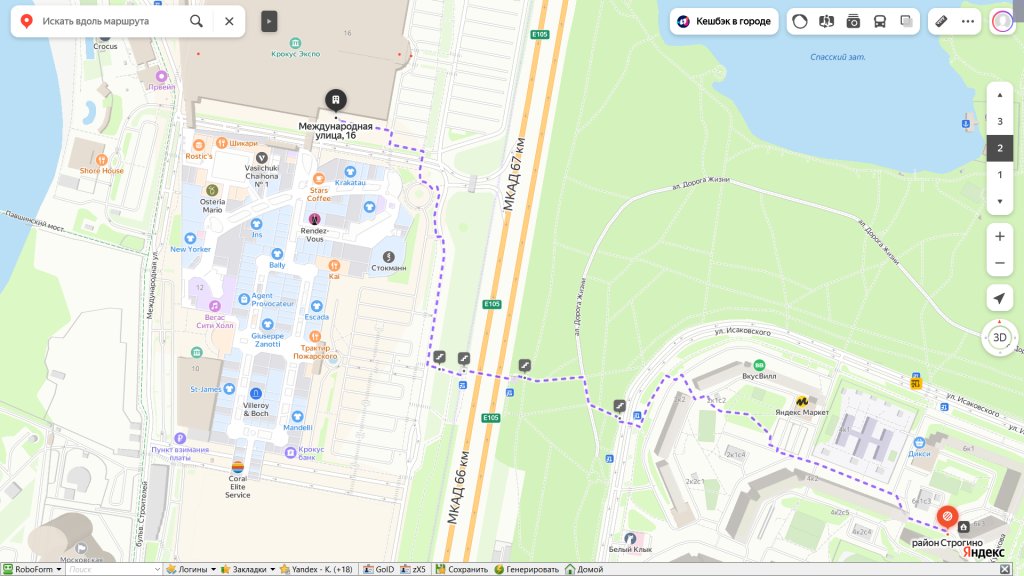1024x576 pixels.
Task: Click the Крокус Экспо place marker
Action: click(x=295, y=43)
